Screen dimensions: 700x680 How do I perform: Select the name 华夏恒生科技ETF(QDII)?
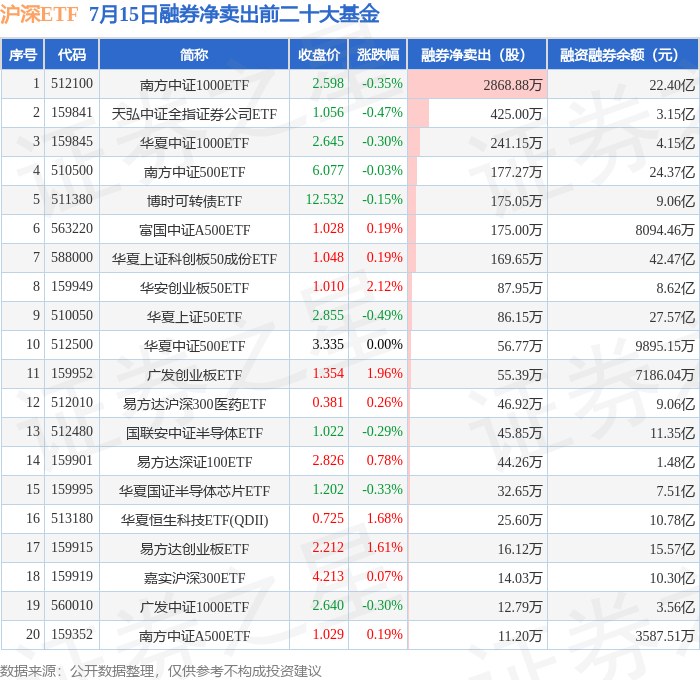click(x=194, y=520)
